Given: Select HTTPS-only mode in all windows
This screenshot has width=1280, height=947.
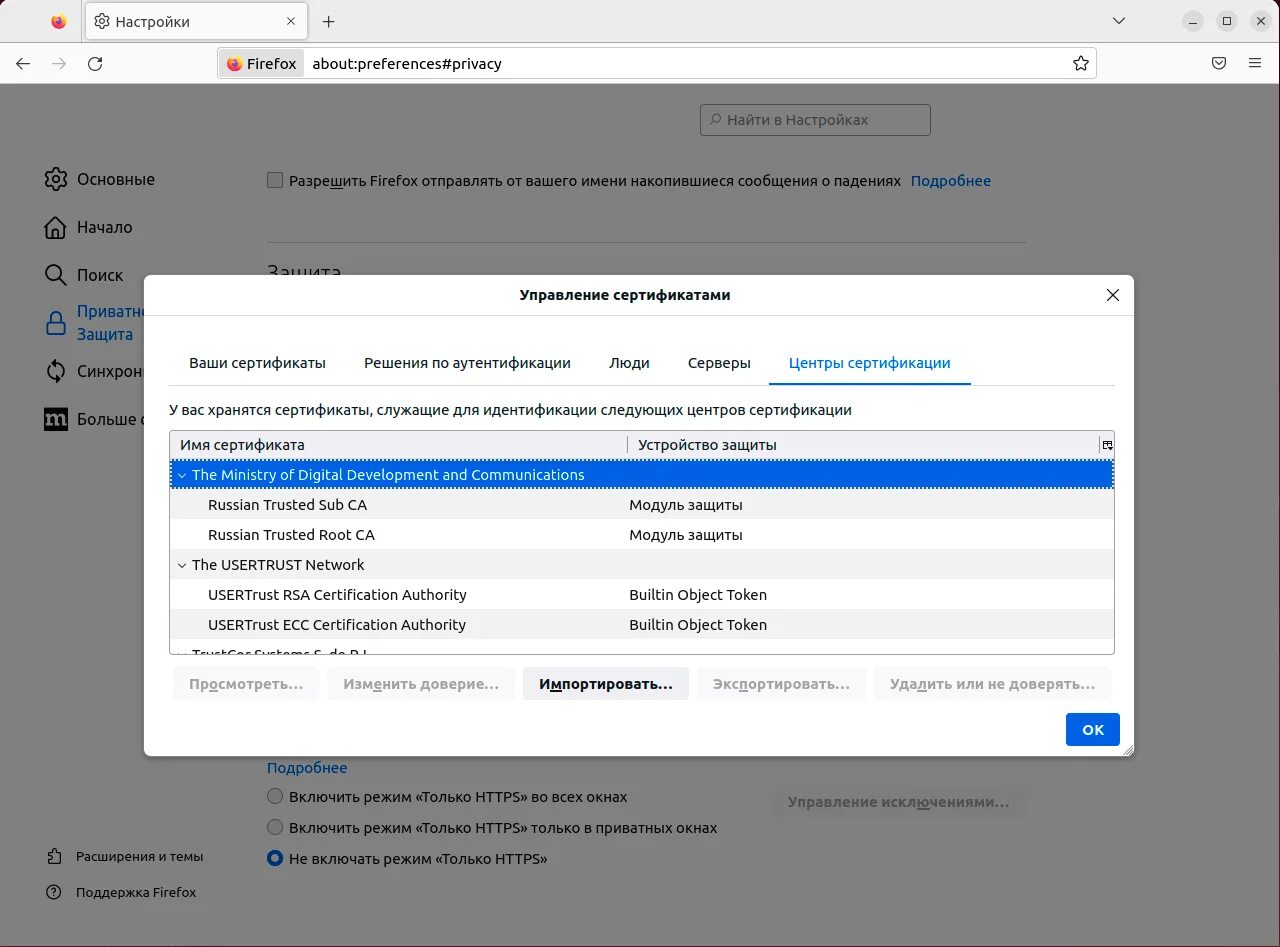Looking at the screenshot, I should (x=275, y=797).
